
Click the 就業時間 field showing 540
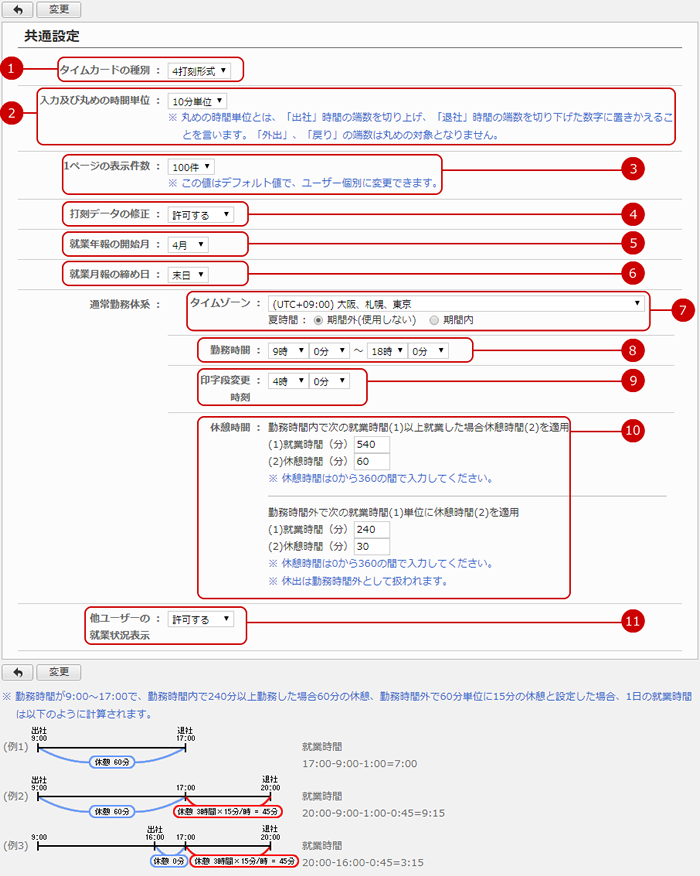[370, 443]
